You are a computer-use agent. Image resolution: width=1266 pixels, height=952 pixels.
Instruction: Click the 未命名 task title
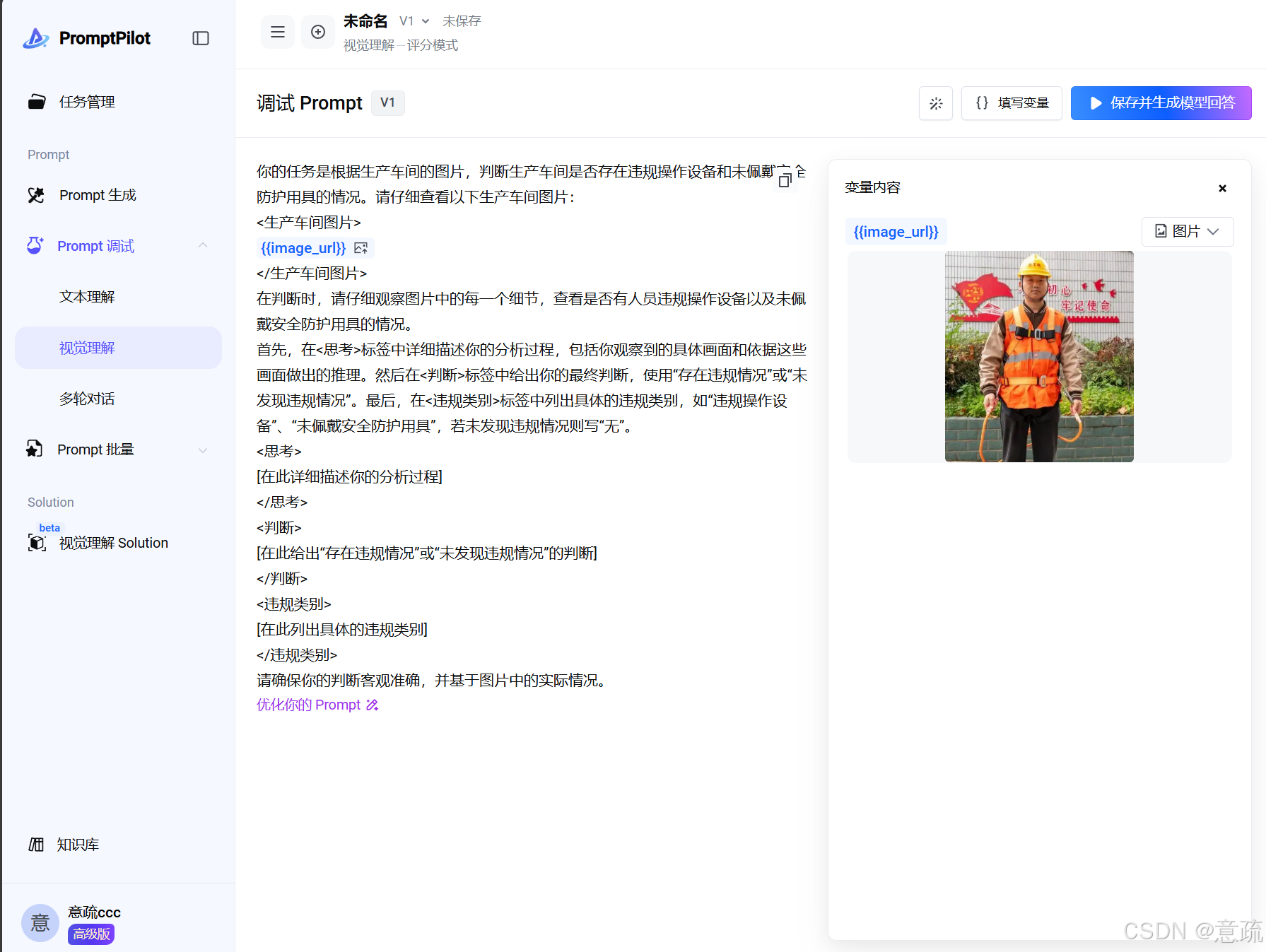click(x=365, y=21)
